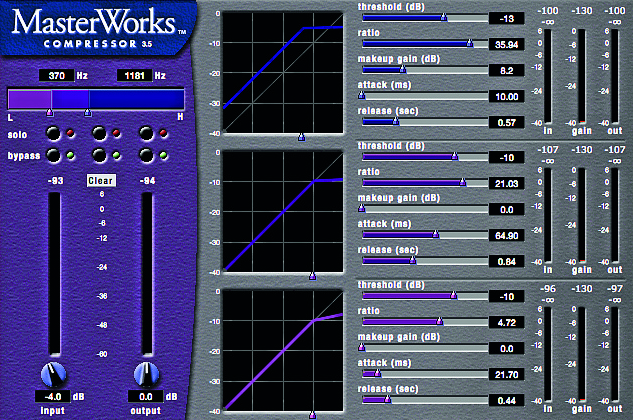Bypass the mid band compressor
633x420 pixels.
tap(100, 155)
